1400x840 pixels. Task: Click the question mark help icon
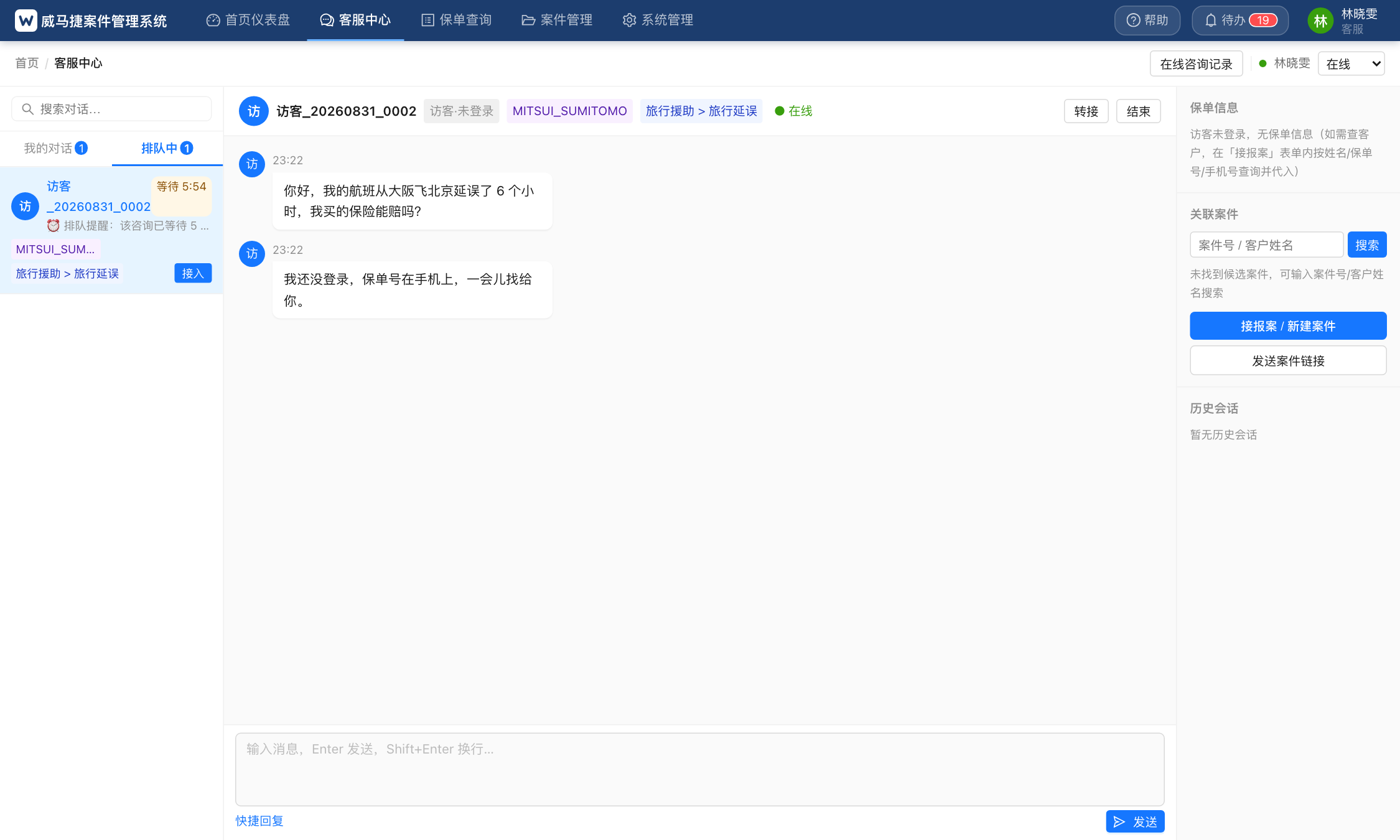coord(1133,21)
